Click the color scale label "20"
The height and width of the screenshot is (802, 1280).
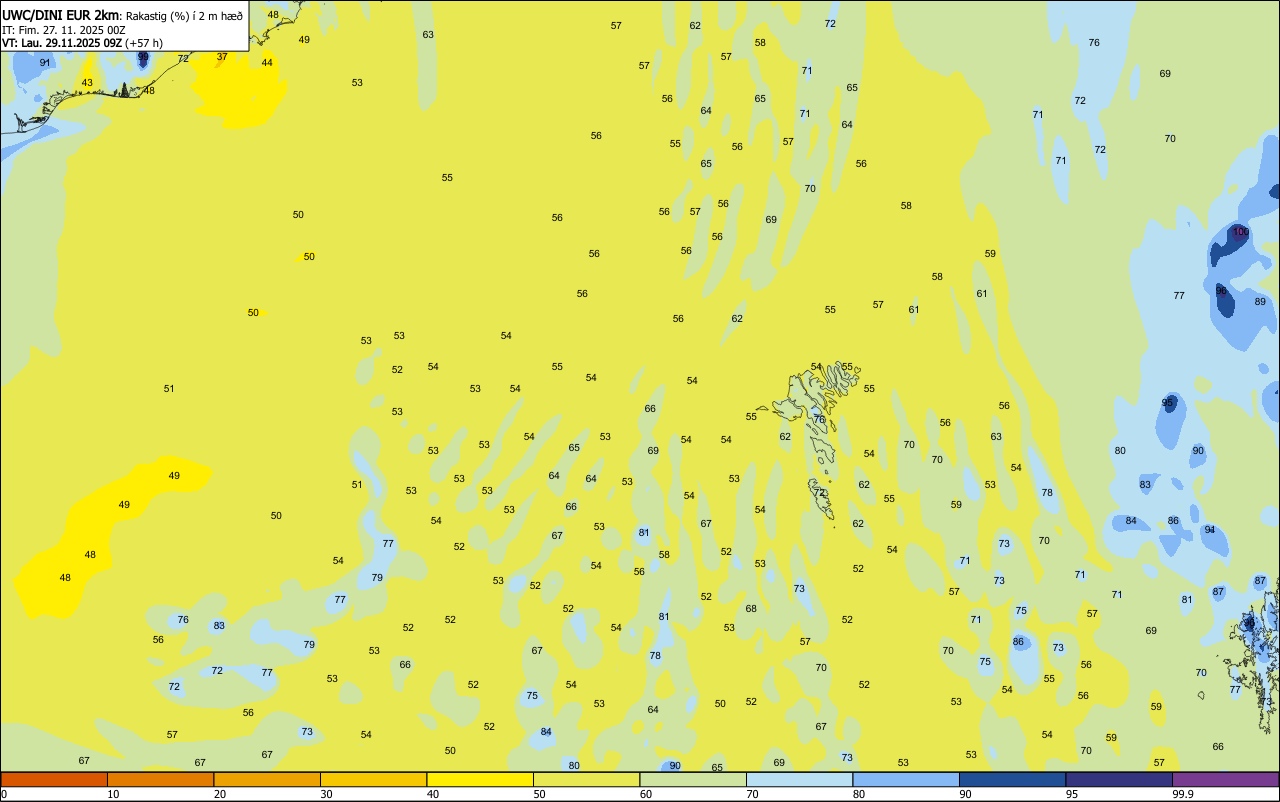click(x=219, y=794)
